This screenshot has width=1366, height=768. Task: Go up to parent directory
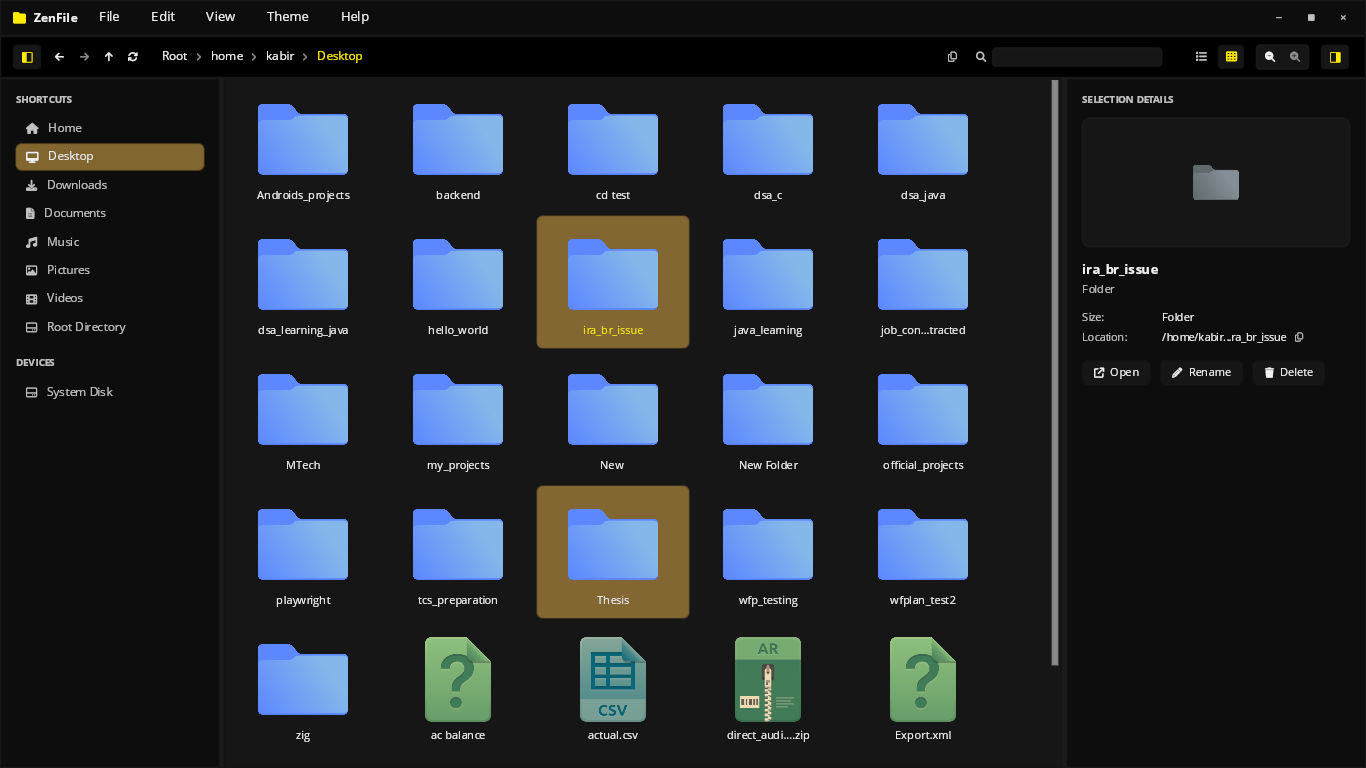pos(108,57)
